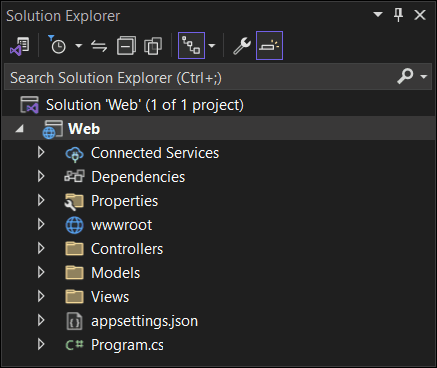Expand the Program.cs node
437x368 pixels.
[x=41, y=344]
